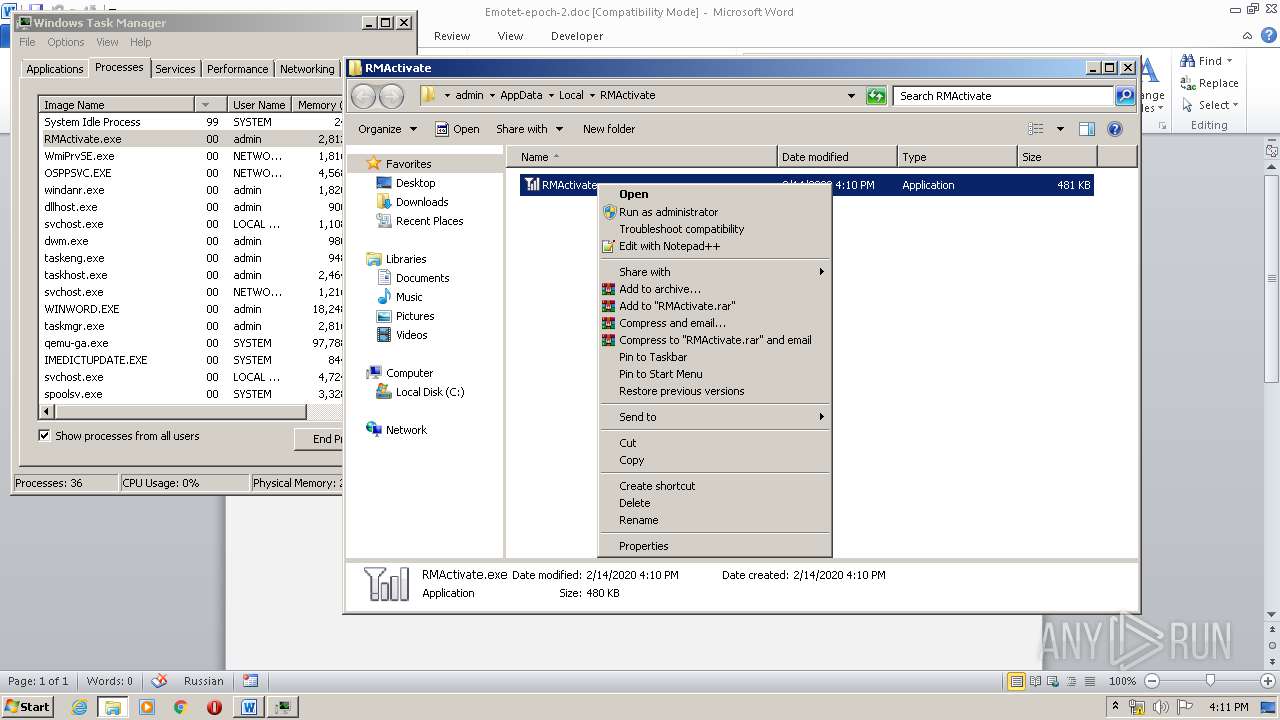
Task: Select WINWORD.EXE process in Task Manager
Action: (x=192, y=309)
